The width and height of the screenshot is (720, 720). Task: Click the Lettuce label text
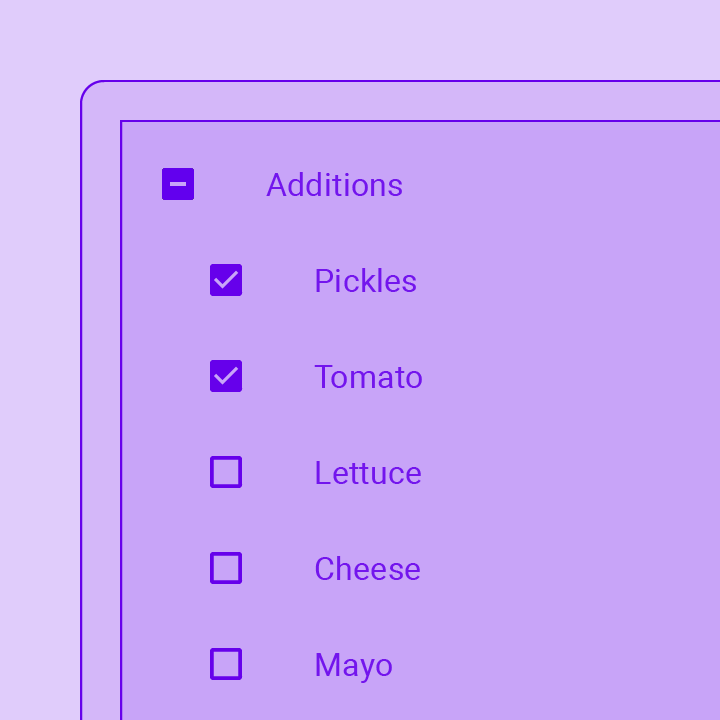[x=368, y=473]
